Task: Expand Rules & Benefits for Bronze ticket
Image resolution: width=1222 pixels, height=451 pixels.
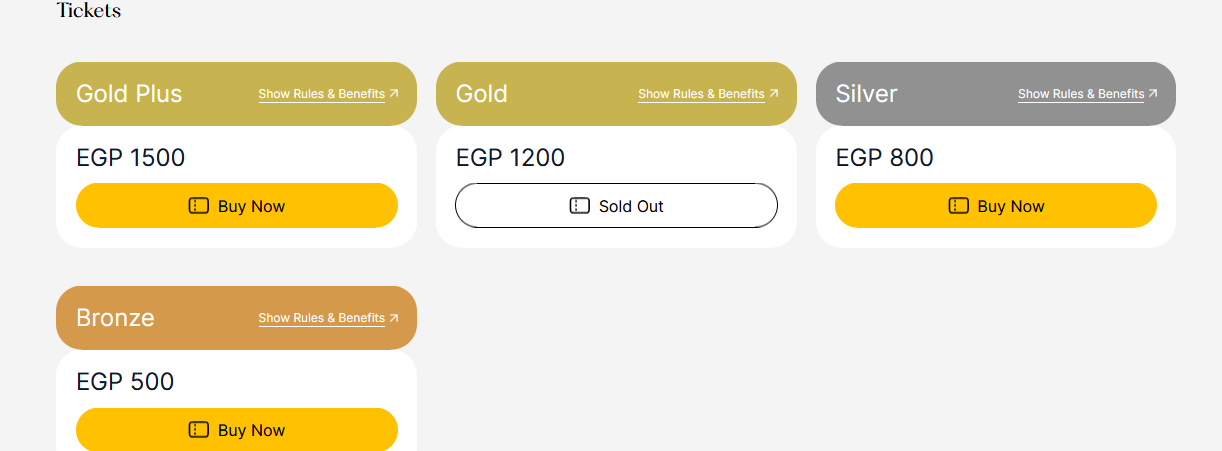Action: [321, 318]
